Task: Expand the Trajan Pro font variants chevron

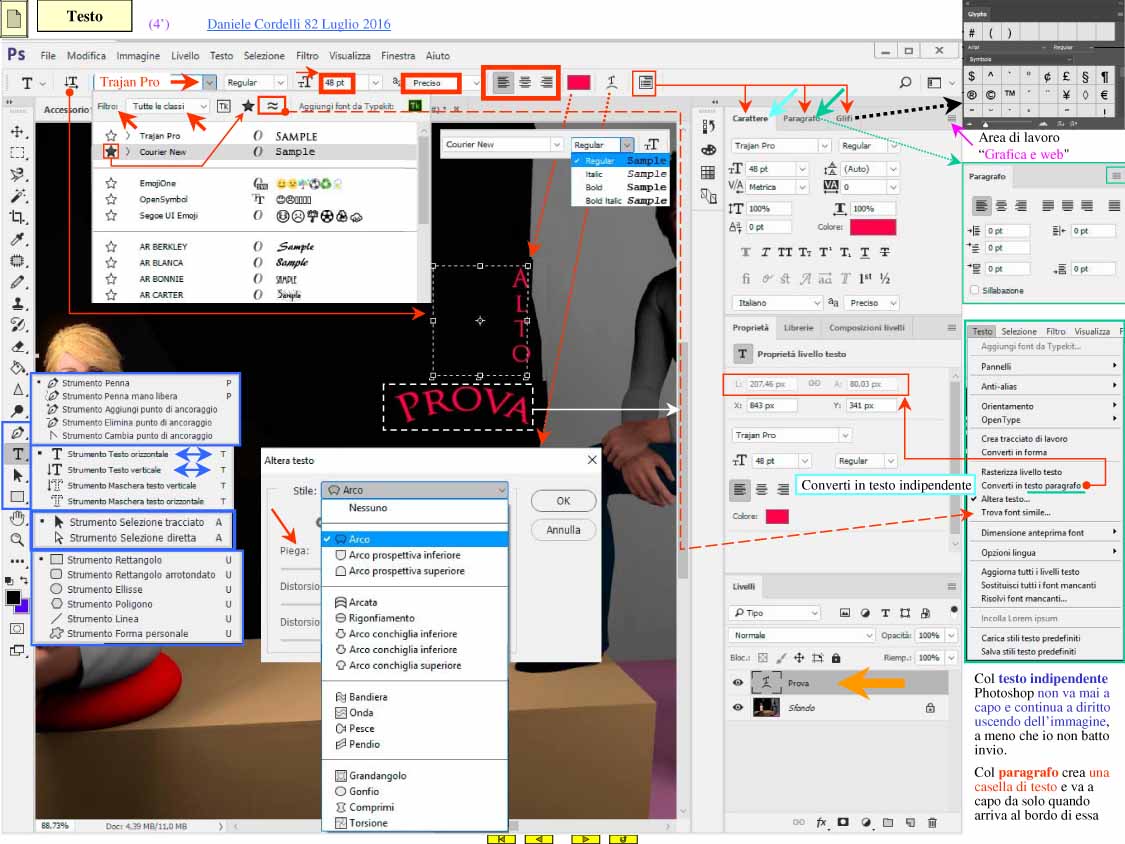Action: pos(128,136)
